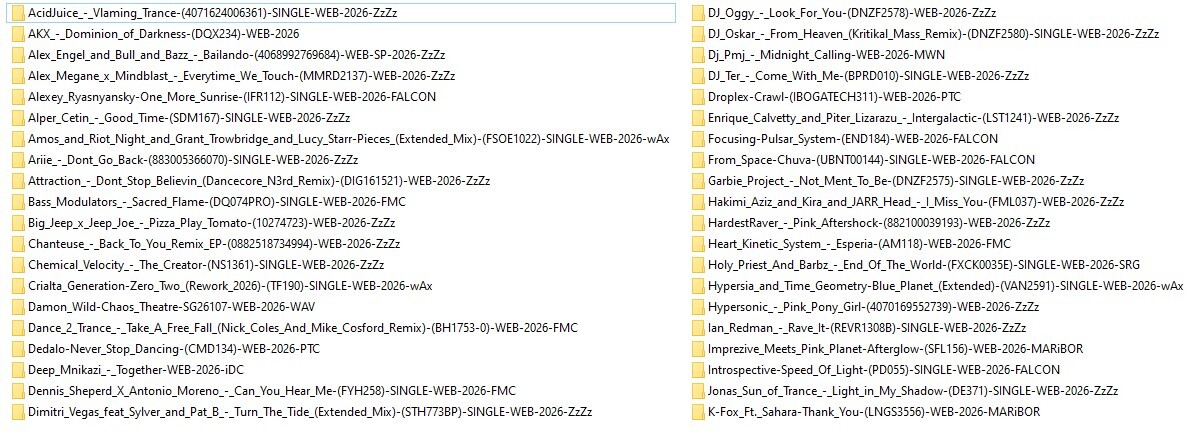Click folder icon of From_Space-Chuva
The image size is (1203, 435).
point(697,160)
